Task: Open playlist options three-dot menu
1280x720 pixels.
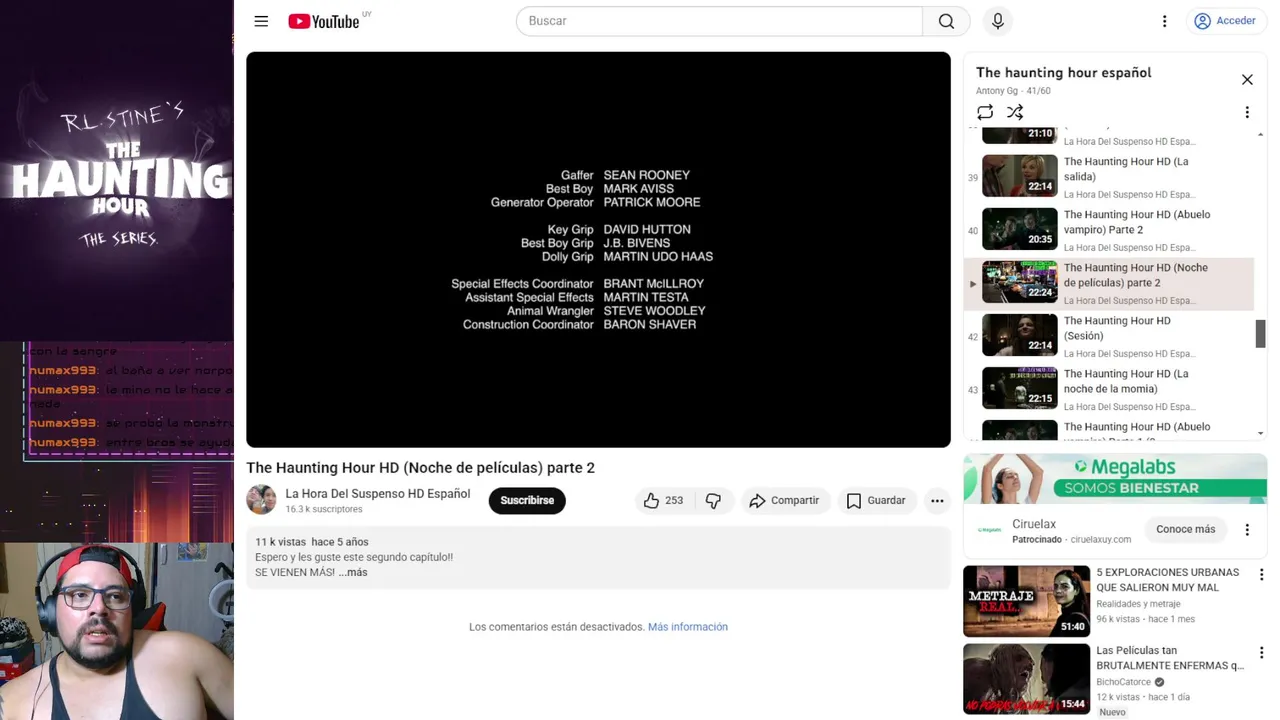Action: (x=1247, y=112)
